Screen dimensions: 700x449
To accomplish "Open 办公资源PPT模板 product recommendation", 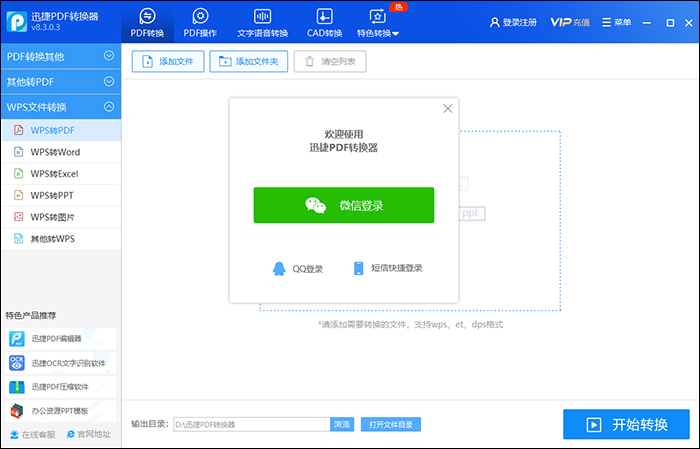I will click(x=62, y=411).
